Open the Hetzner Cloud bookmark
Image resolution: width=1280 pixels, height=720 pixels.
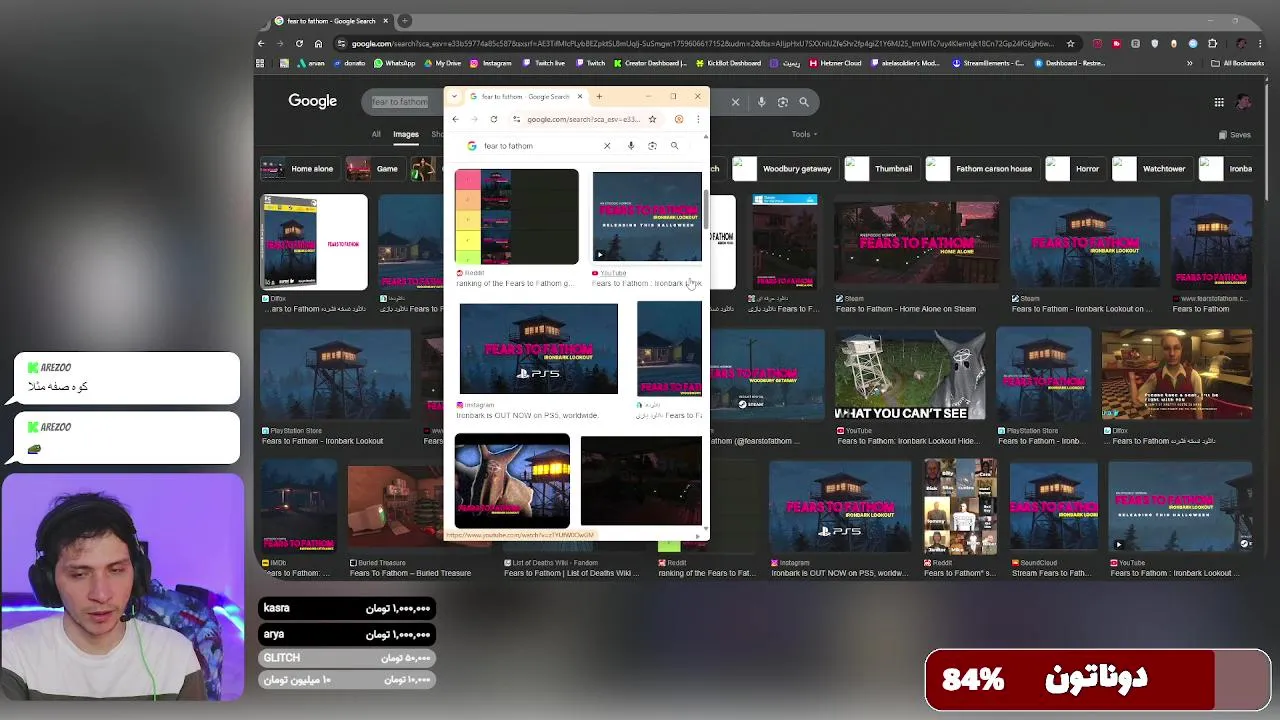834,63
